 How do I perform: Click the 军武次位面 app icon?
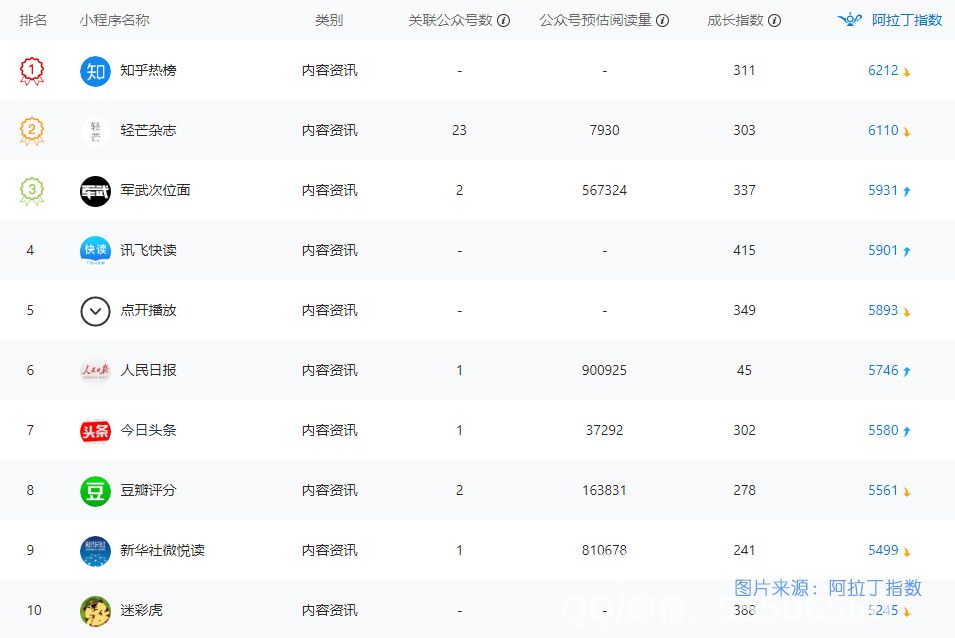[95, 191]
